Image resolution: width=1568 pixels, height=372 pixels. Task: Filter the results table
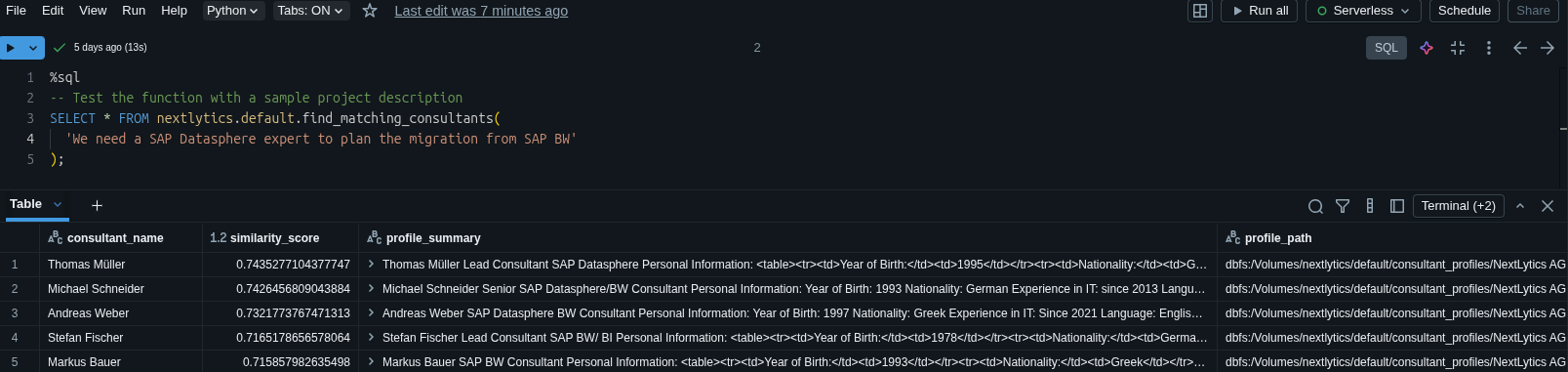point(1343,206)
